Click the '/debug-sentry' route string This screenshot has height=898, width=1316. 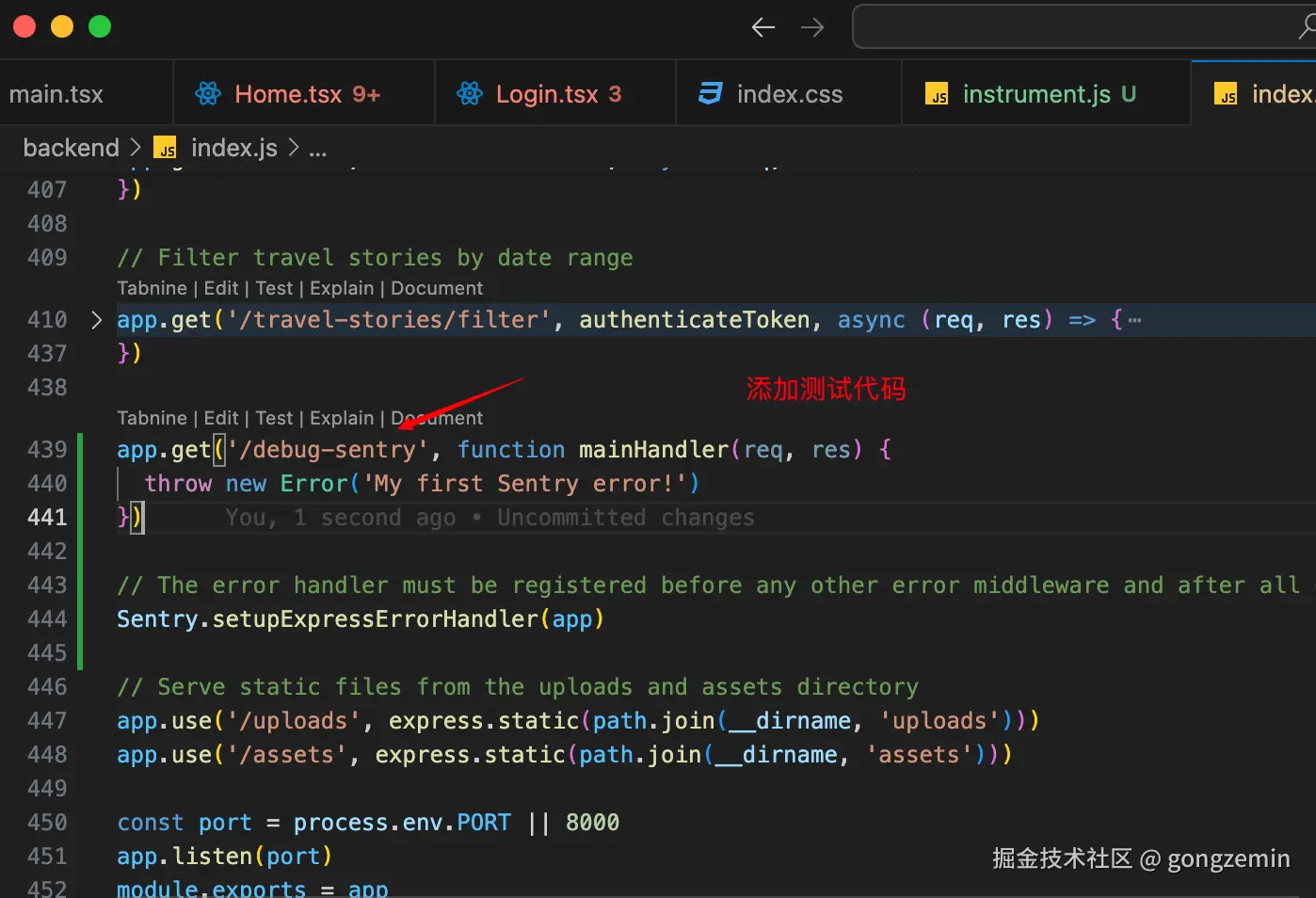tap(327, 450)
